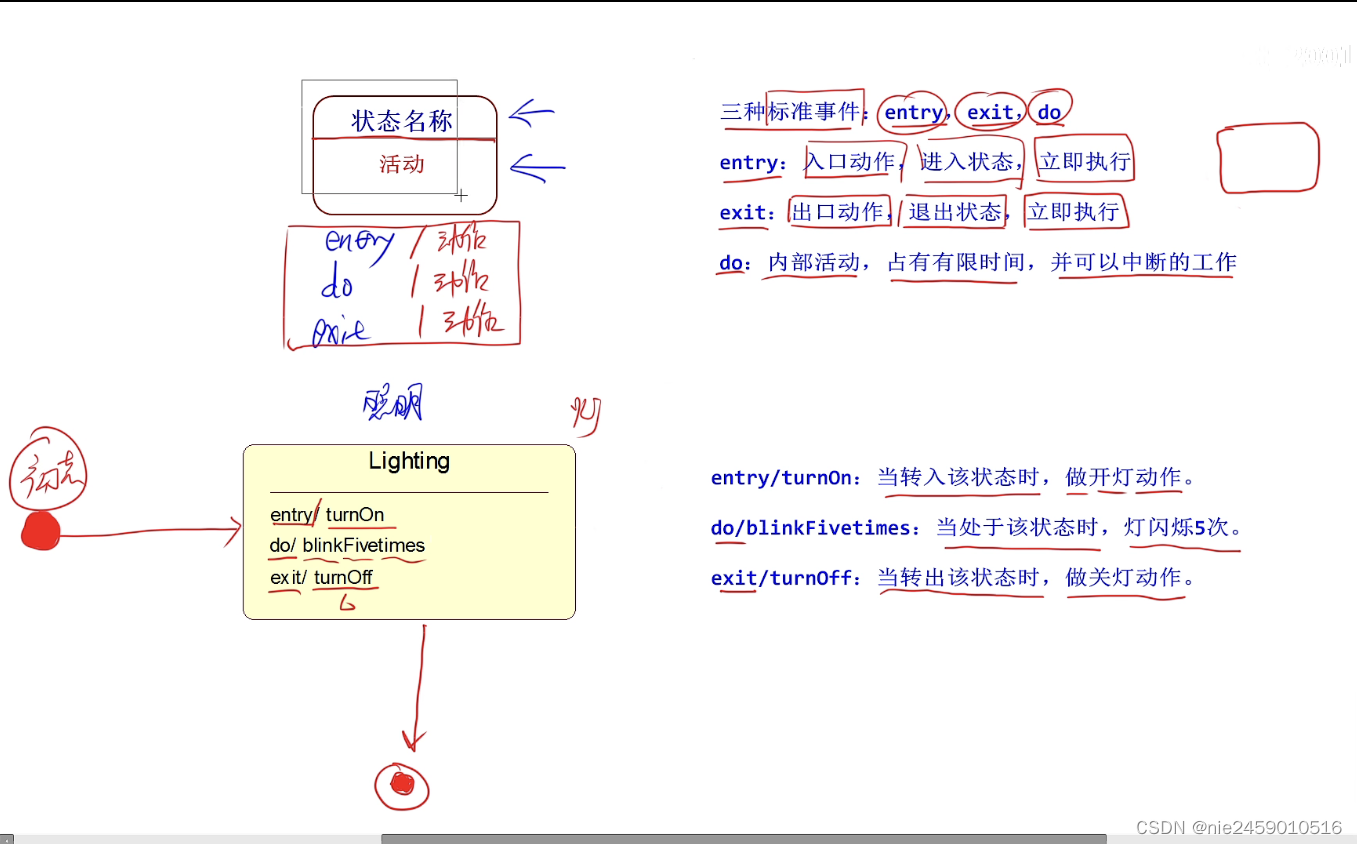
Task: Select the 退出状态 text
Action: [x=954, y=212]
